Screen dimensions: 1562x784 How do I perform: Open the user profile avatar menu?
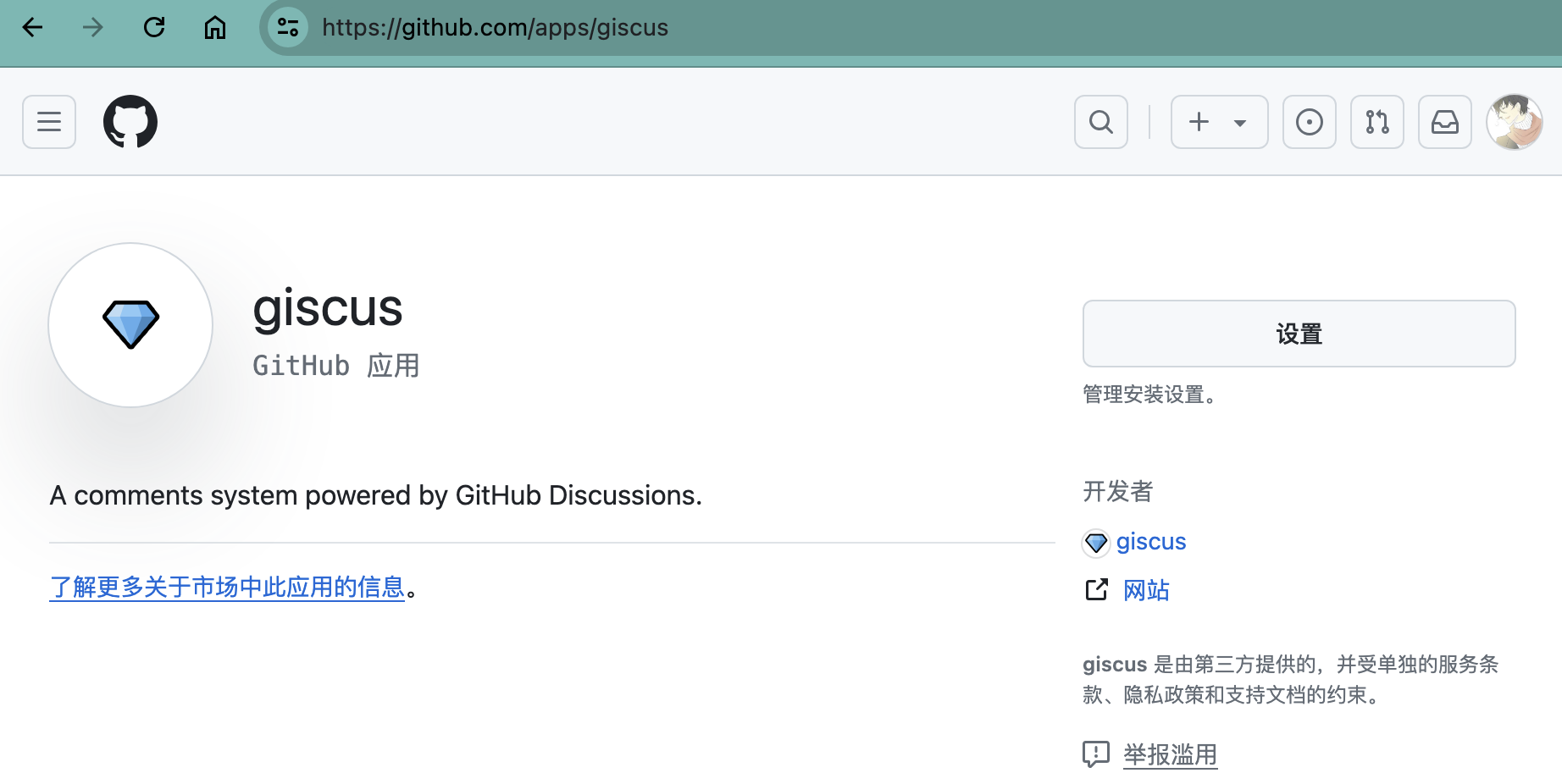tap(1515, 122)
